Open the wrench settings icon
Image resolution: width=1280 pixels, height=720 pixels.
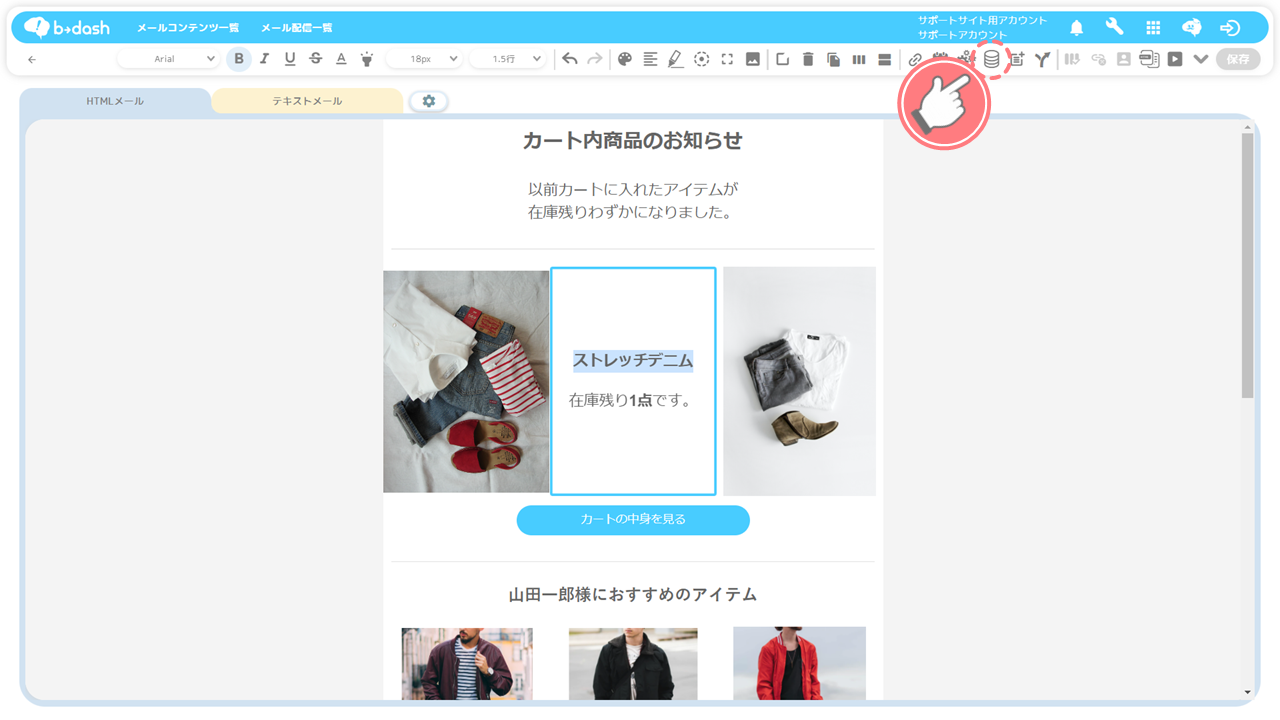[x=1114, y=28]
